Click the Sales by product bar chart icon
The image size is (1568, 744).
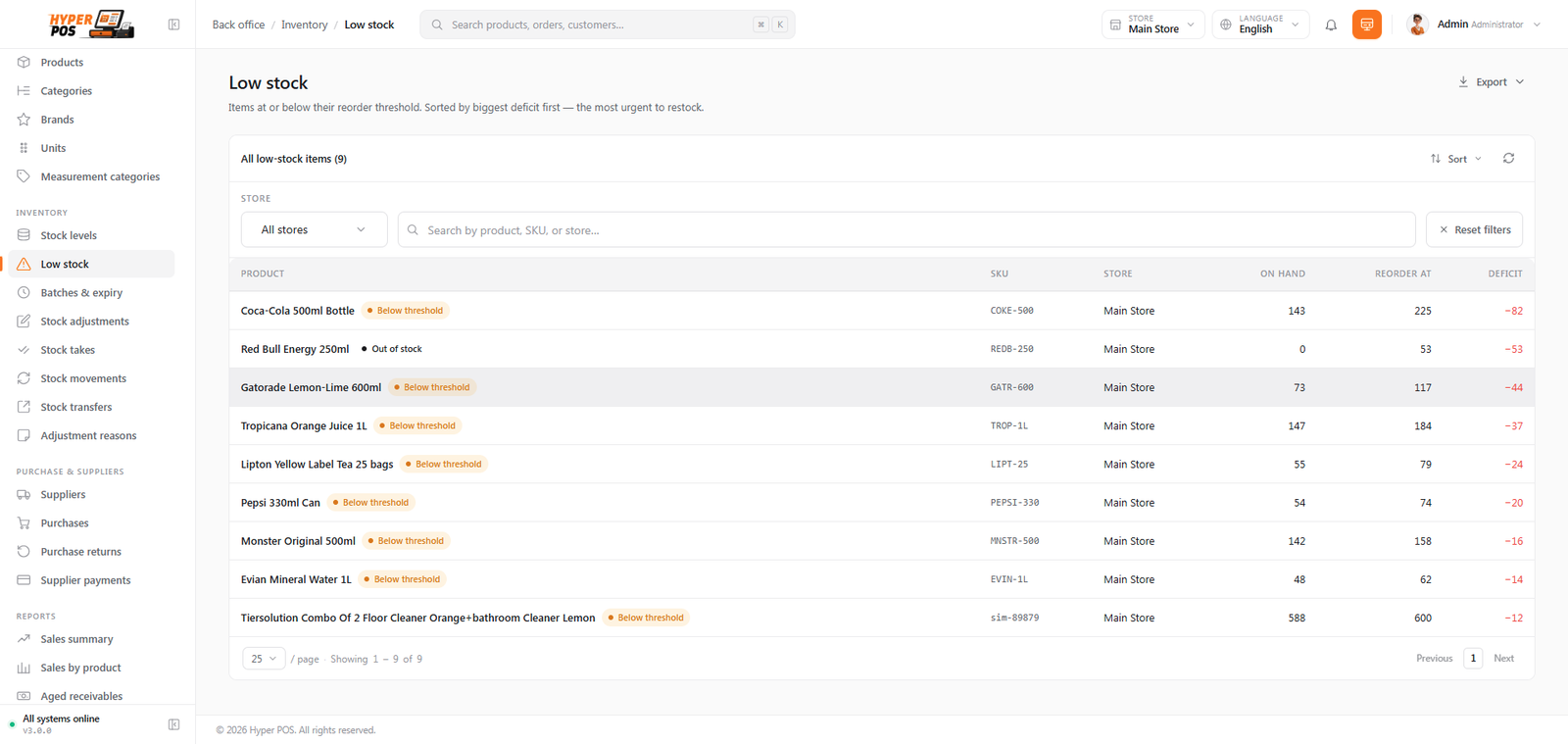tap(24, 668)
